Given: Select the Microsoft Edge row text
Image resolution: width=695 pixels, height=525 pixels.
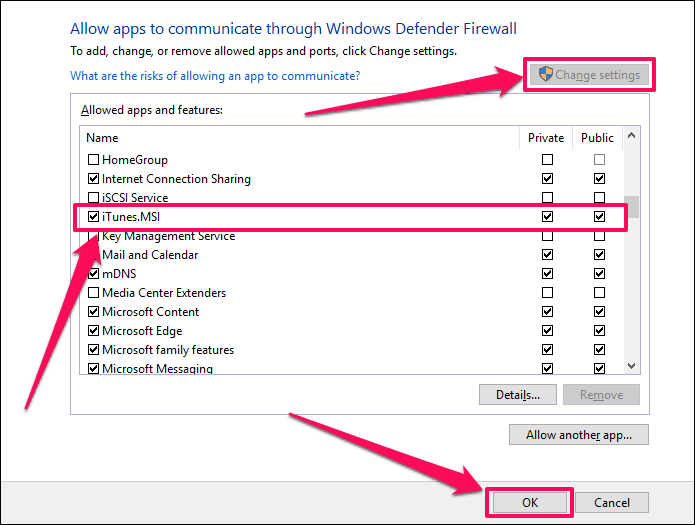Looking at the screenshot, I should click(x=142, y=331).
